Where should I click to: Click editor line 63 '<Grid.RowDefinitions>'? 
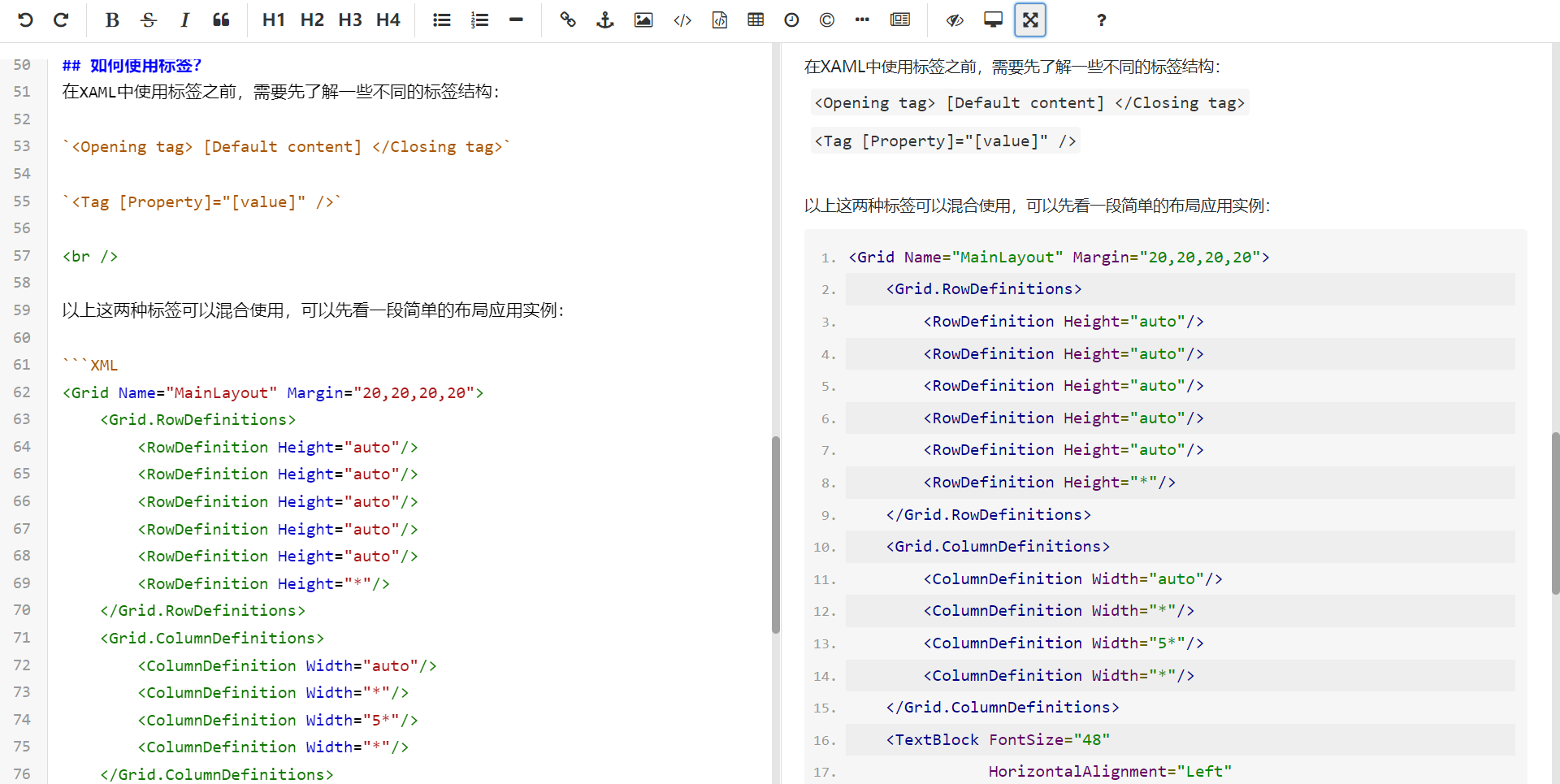pos(198,420)
